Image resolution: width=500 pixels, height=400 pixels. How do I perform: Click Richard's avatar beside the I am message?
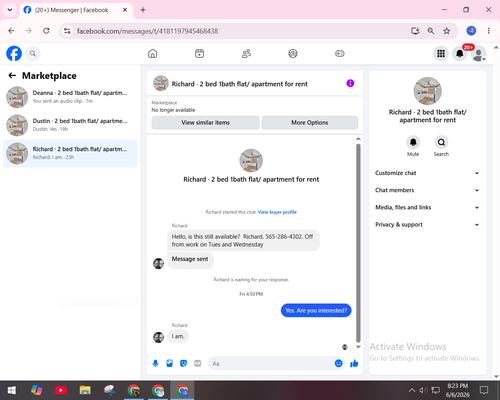(158, 337)
